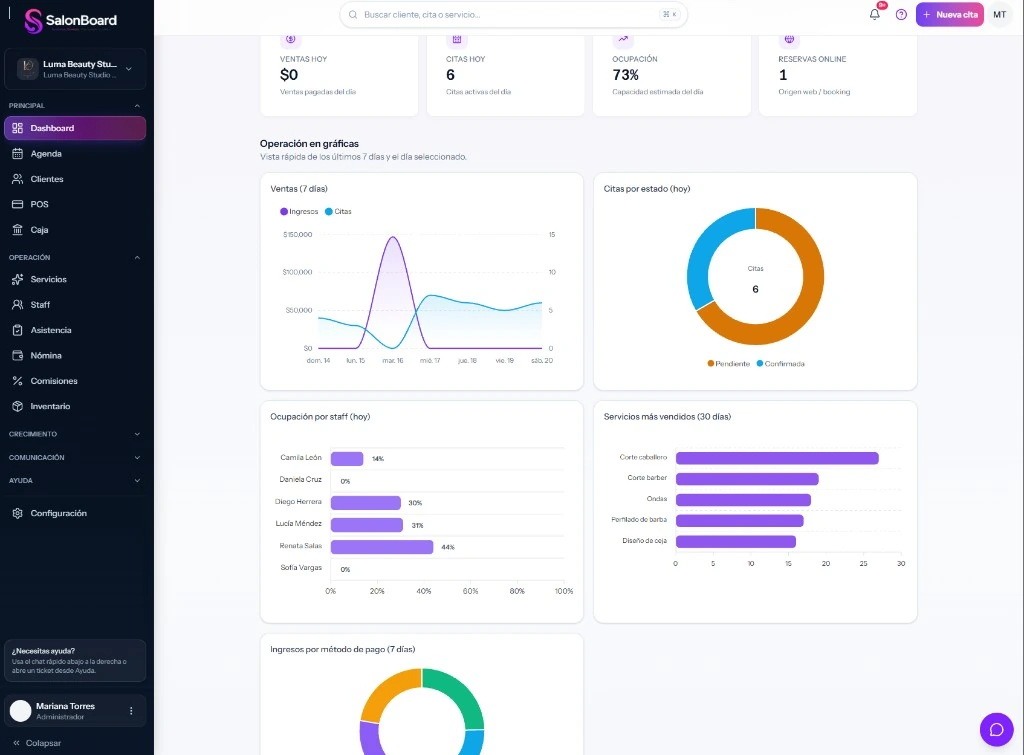The width and height of the screenshot is (1024, 755).
Task: Open the user options three-dot menu
Action: (131, 711)
